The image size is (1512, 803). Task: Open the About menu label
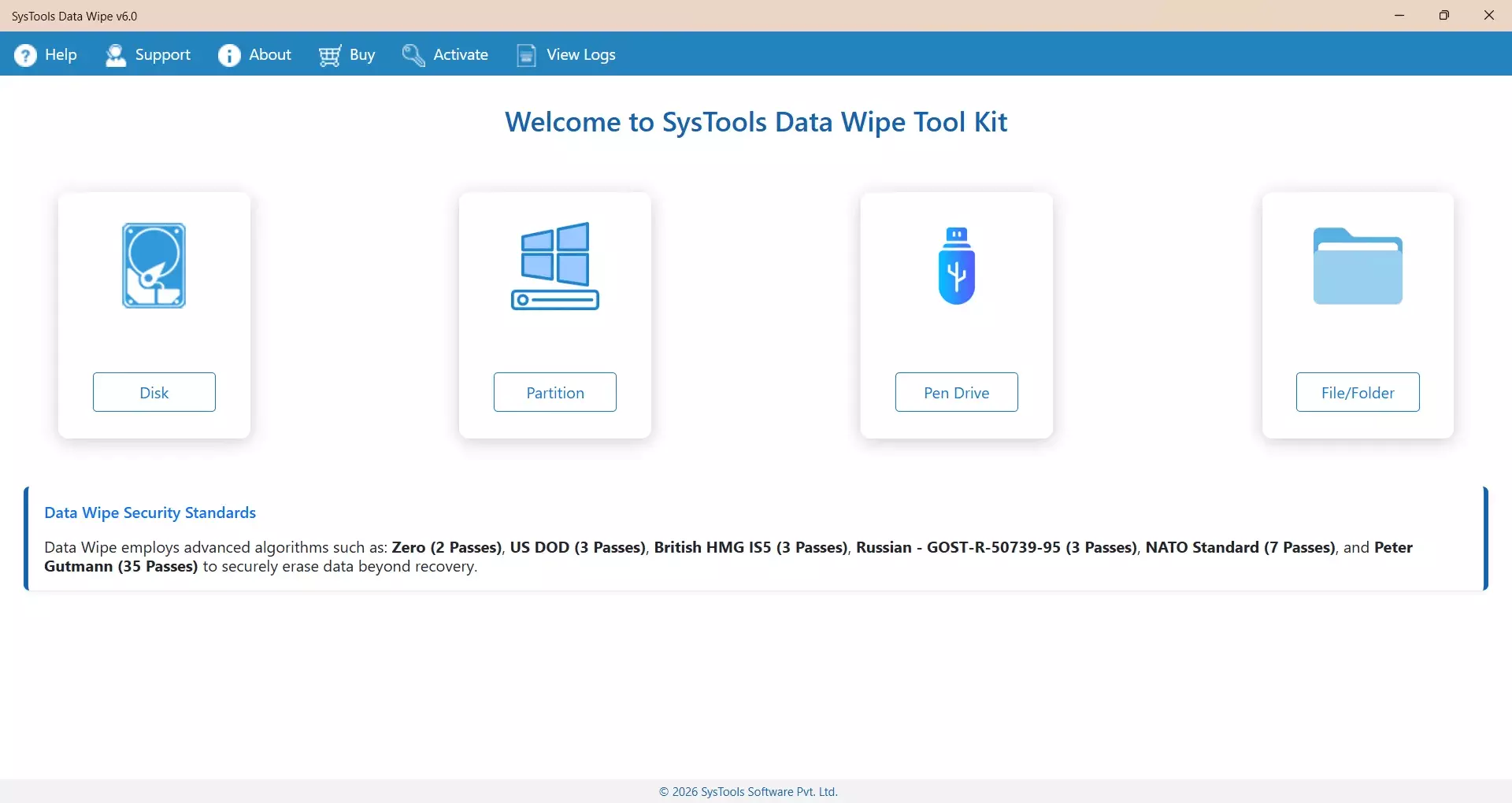point(270,54)
